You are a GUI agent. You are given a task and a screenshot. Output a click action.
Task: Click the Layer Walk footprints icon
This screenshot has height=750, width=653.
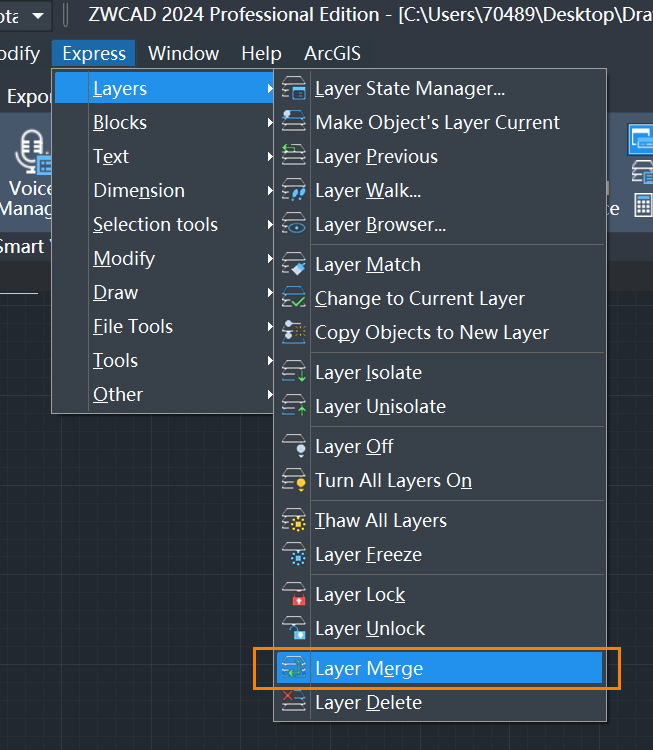click(x=293, y=190)
